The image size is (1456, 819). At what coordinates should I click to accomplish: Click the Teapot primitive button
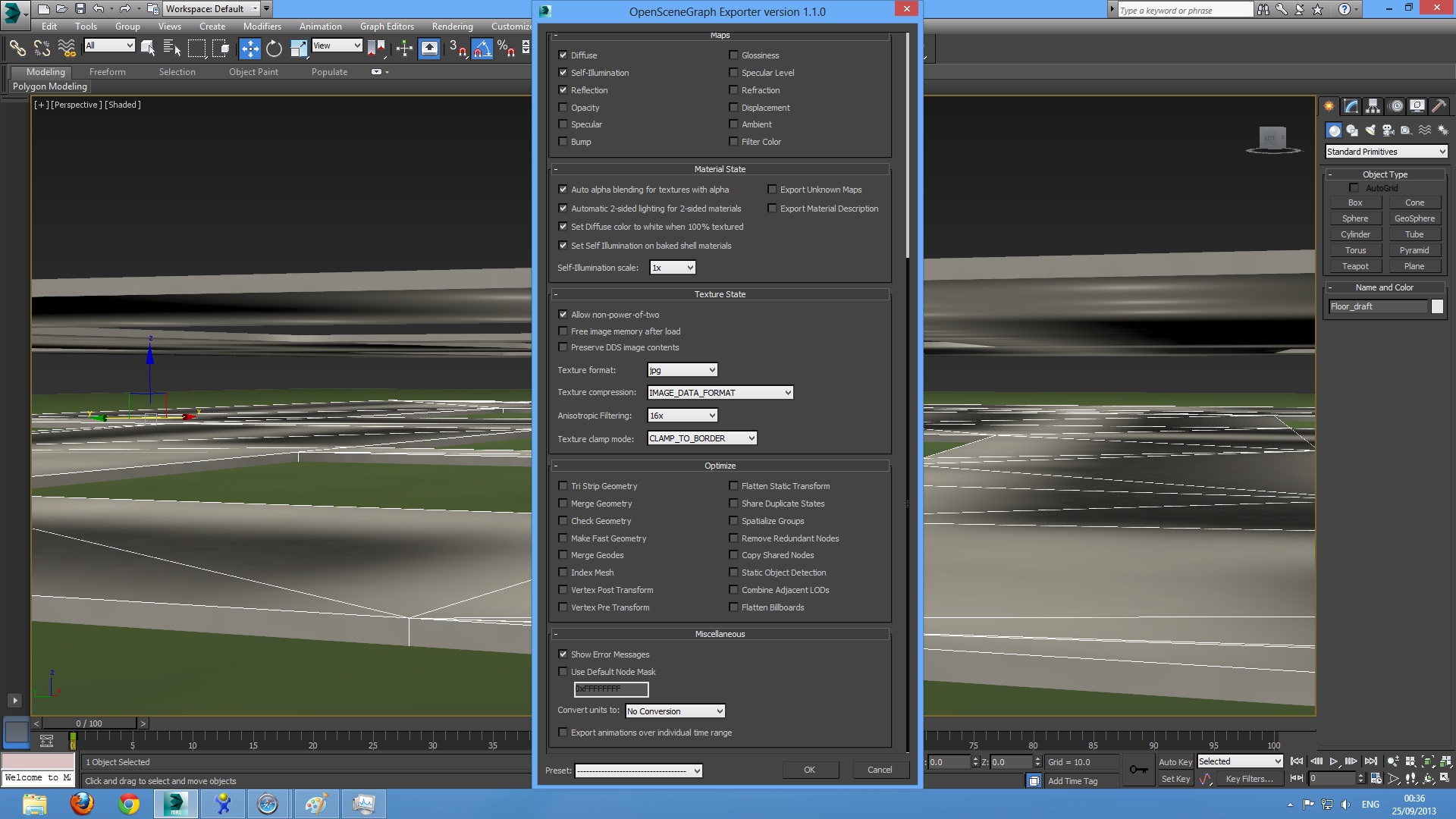(x=1354, y=266)
